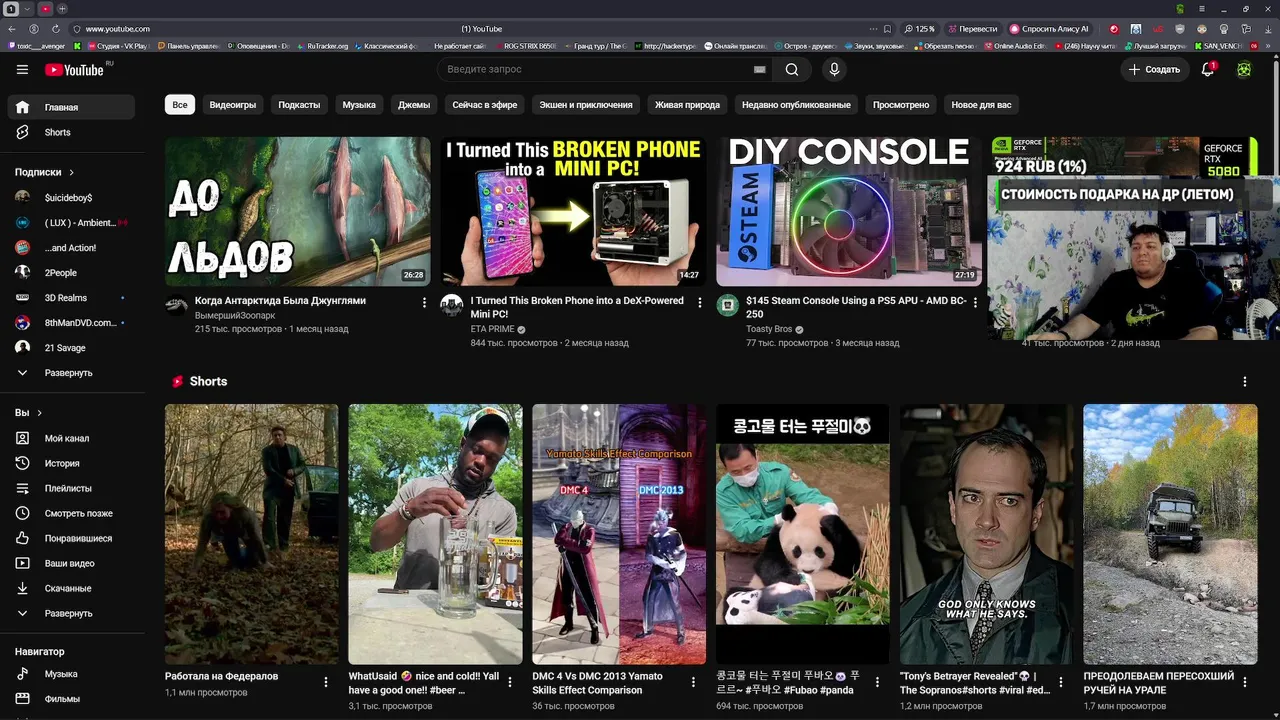Image resolution: width=1280 pixels, height=720 pixels.
Task: Open the notifications bell
Action: [1208, 69]
